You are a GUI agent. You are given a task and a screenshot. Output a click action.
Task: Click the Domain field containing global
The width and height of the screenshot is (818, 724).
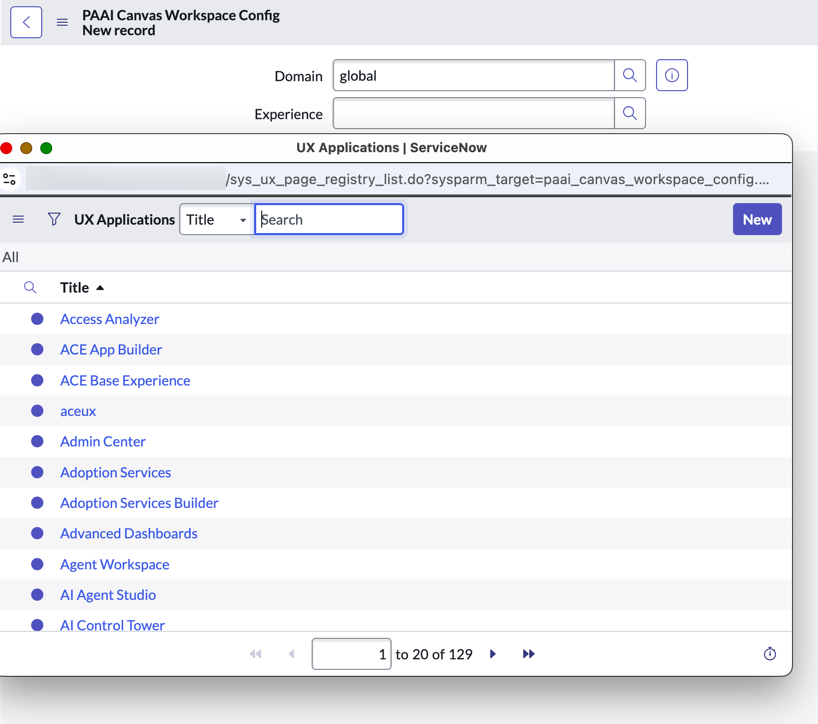(474, 76)
